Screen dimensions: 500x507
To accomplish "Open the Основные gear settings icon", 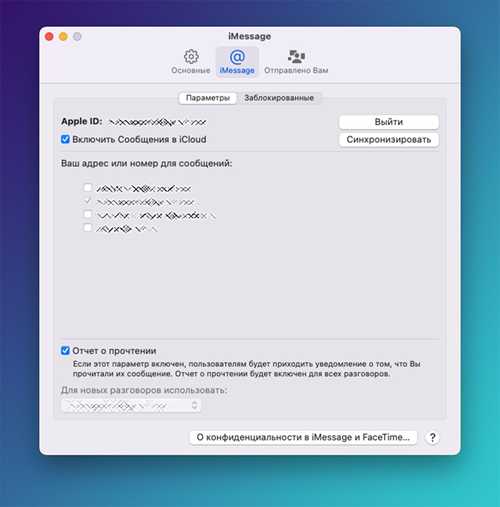I will pos(191,57).
